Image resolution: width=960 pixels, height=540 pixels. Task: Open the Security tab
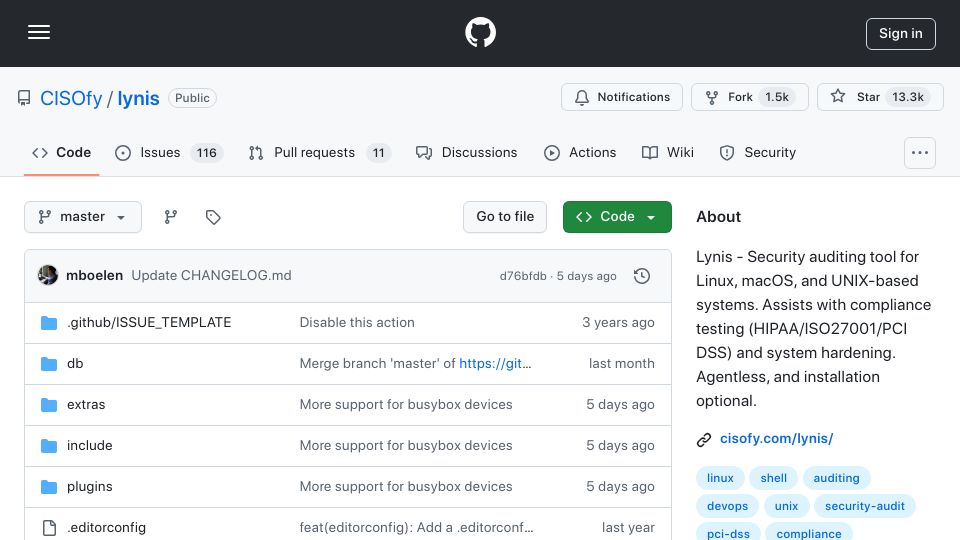[758, 152]
